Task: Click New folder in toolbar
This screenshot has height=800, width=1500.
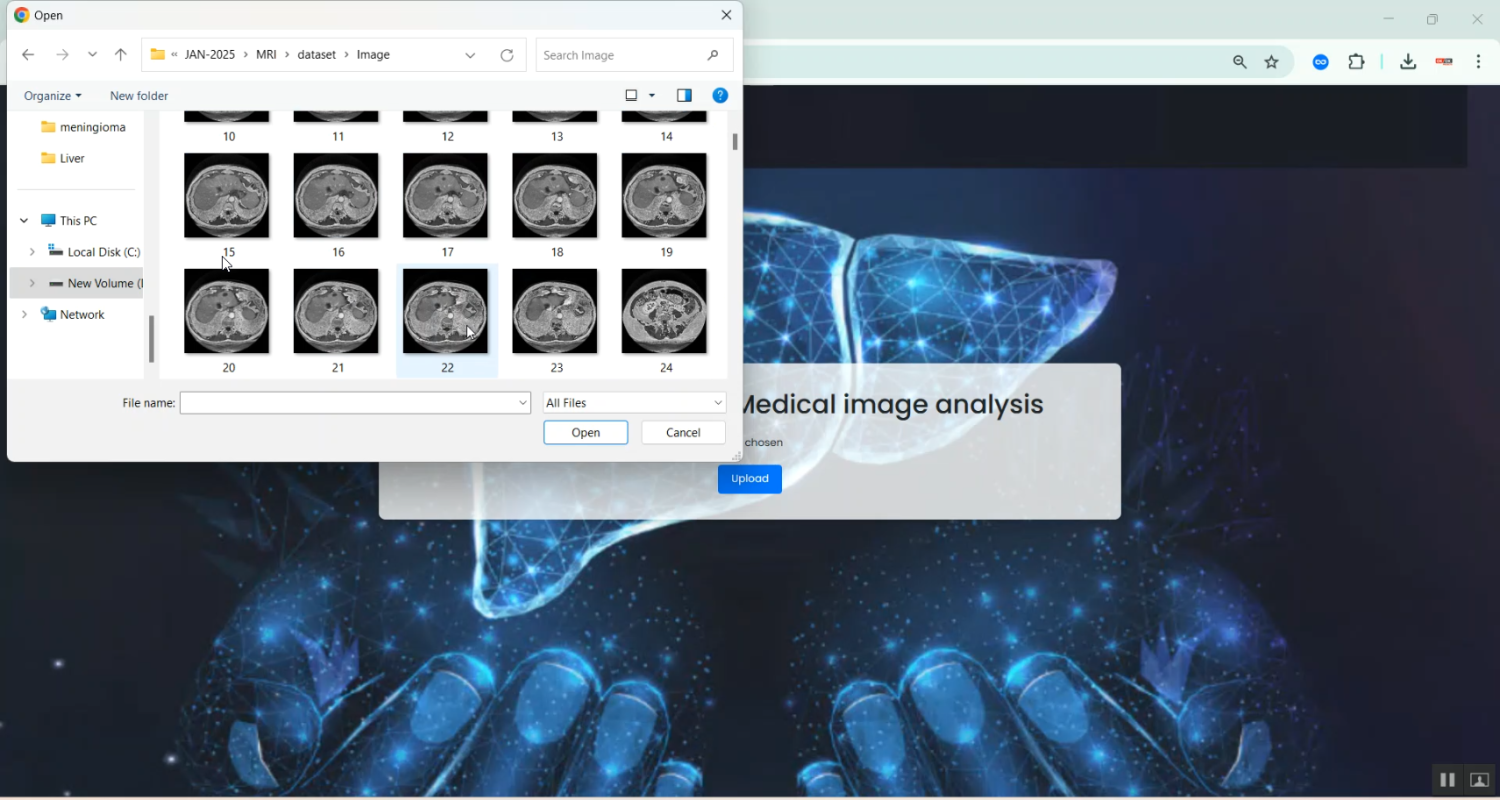Action: tap(139, 96)
